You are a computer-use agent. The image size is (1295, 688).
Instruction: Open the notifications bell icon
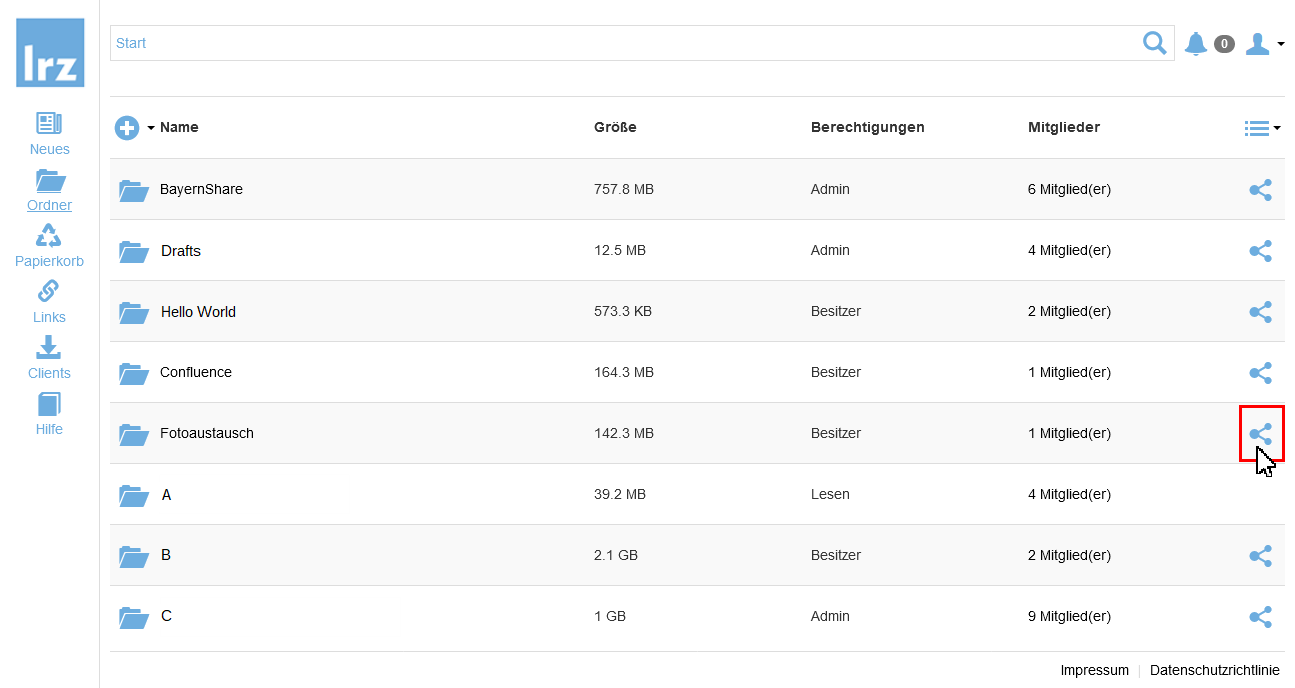(1195, 43)
